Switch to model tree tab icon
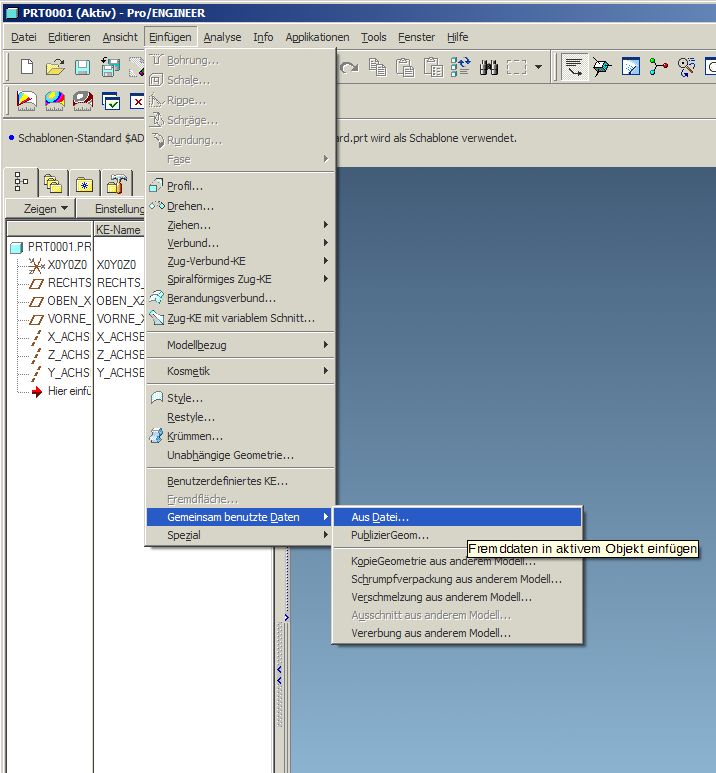Screen dimensions: 716x773 [x=21, y=182]
